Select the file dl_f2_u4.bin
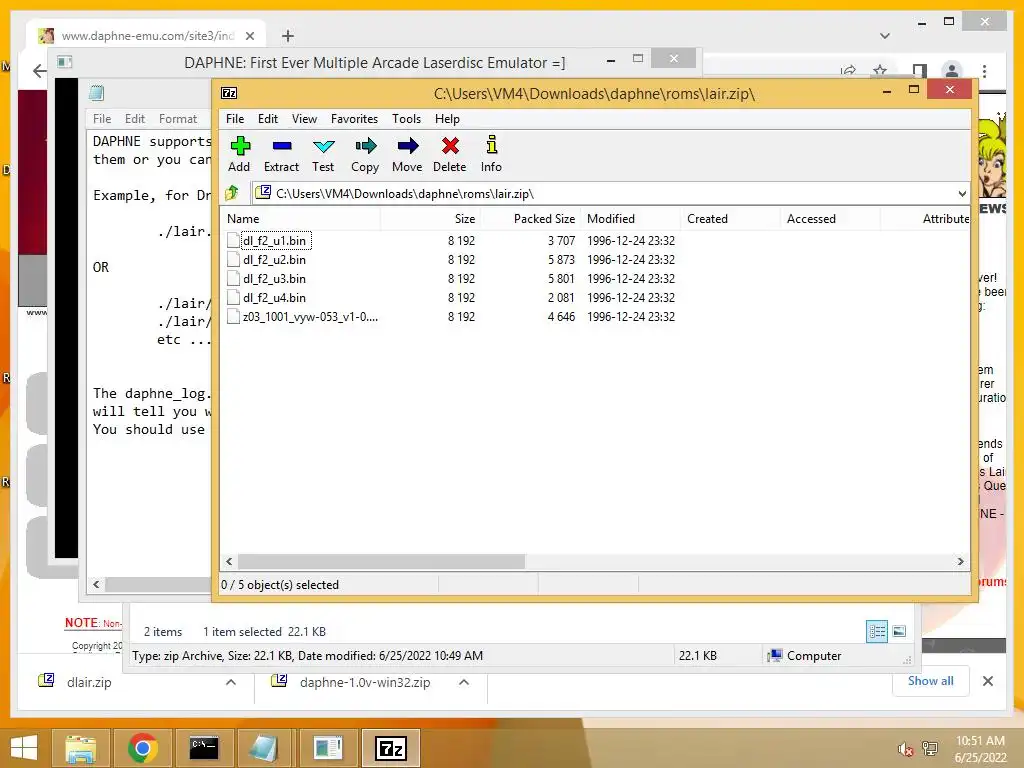 coord(274,298)
